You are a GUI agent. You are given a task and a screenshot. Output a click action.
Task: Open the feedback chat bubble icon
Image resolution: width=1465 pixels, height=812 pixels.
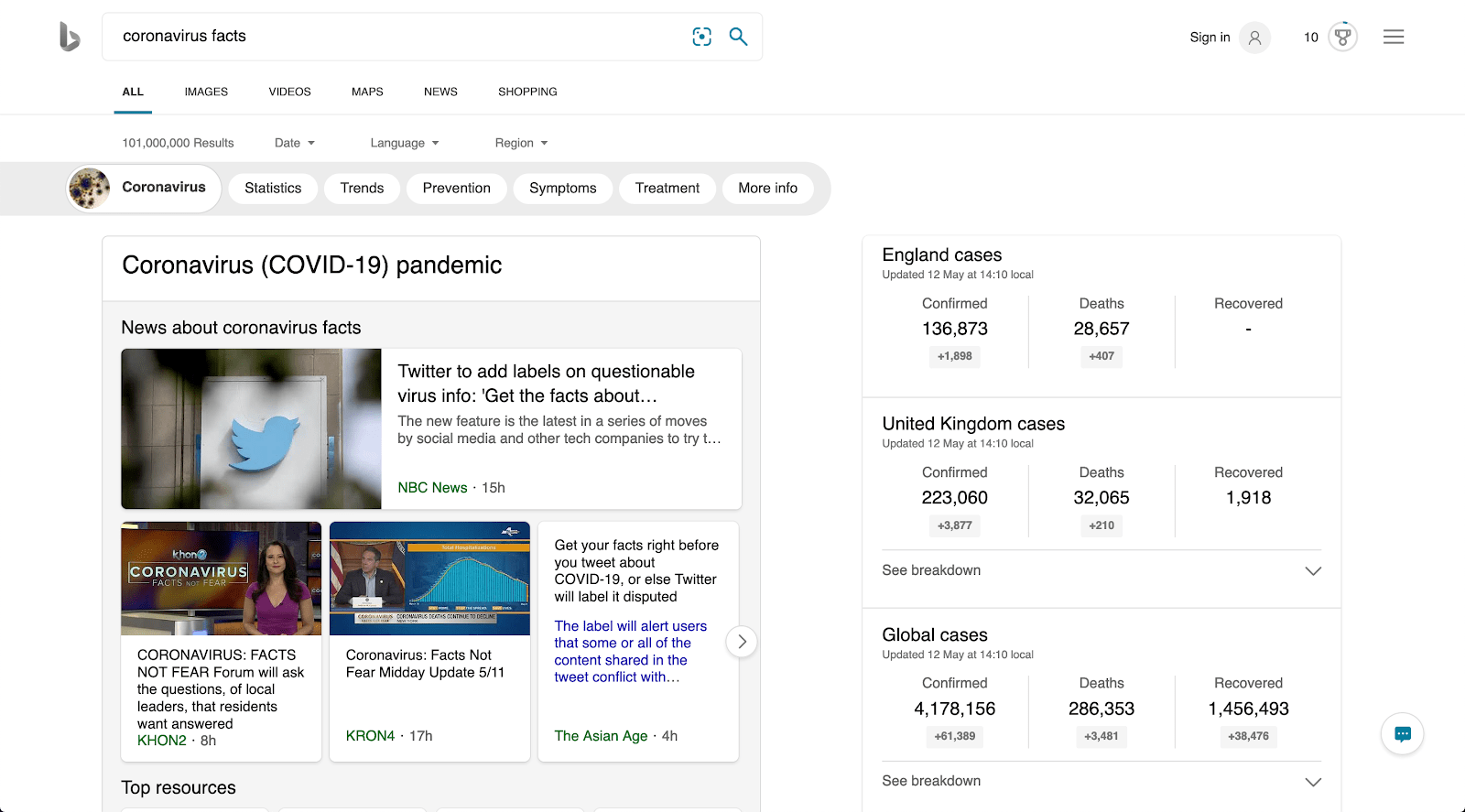pyautogui.click(x=1402, y=734)
